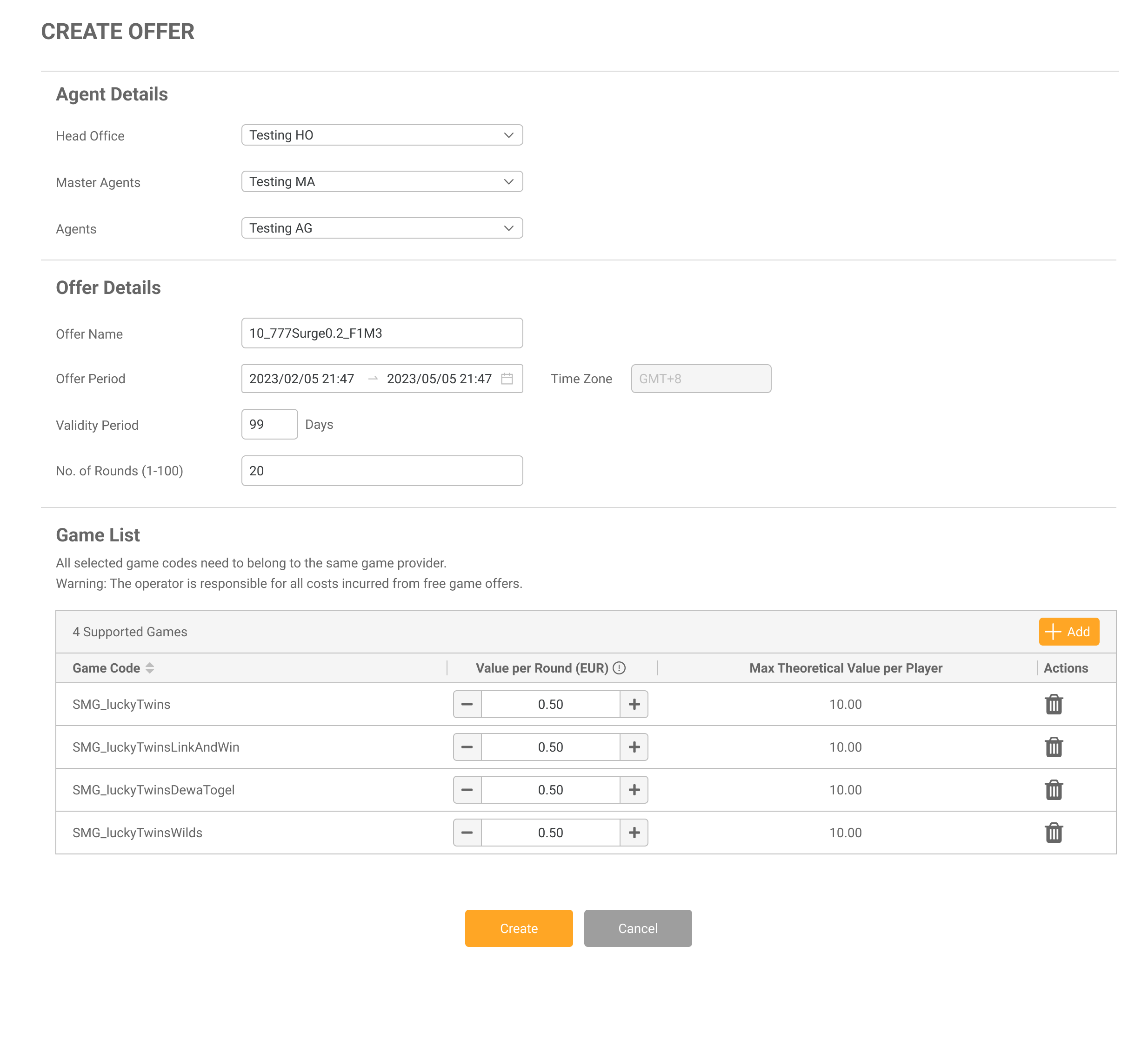1148x1040 pixels.
Task: Remove SMG_luckyTwinsDewaTogel using trash icon
Action: coord(1054,789)
